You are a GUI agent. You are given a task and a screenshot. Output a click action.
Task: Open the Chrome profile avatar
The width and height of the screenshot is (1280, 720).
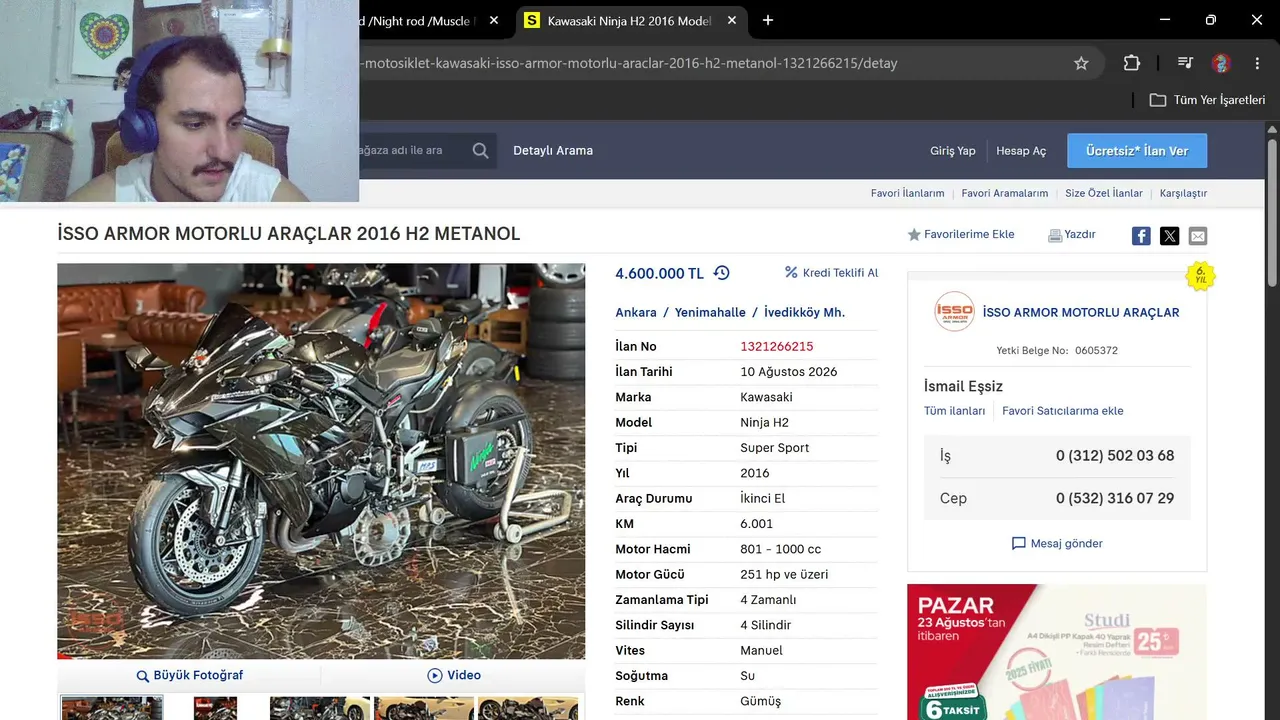coord(1221,63)
